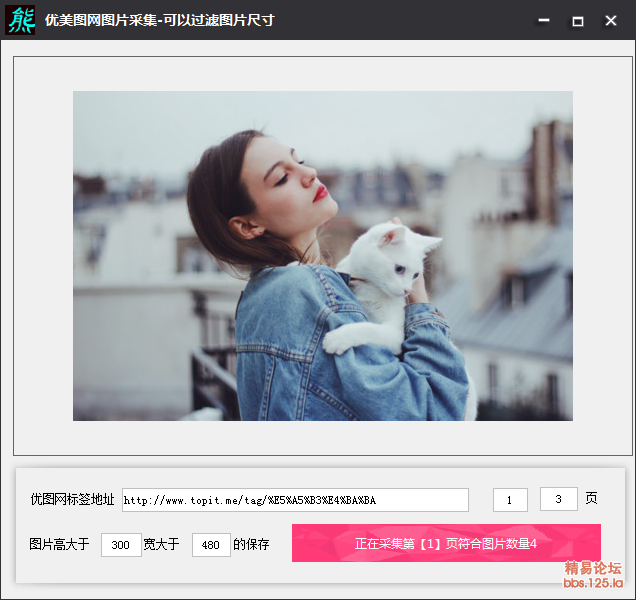
Task: Click the image height field showing 300
Action: coord(121,545)
